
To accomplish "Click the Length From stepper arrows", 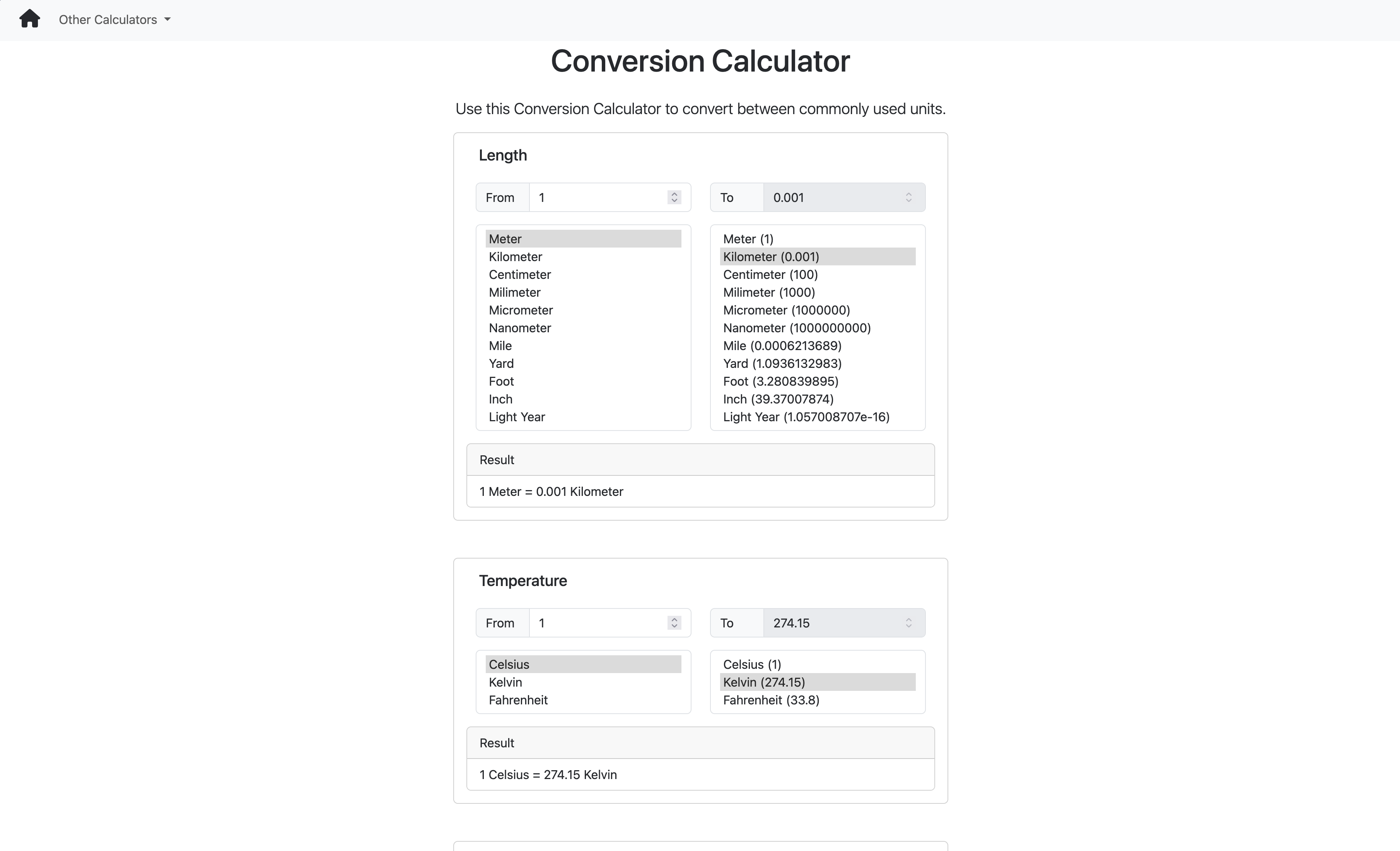I will pos(674,197).
